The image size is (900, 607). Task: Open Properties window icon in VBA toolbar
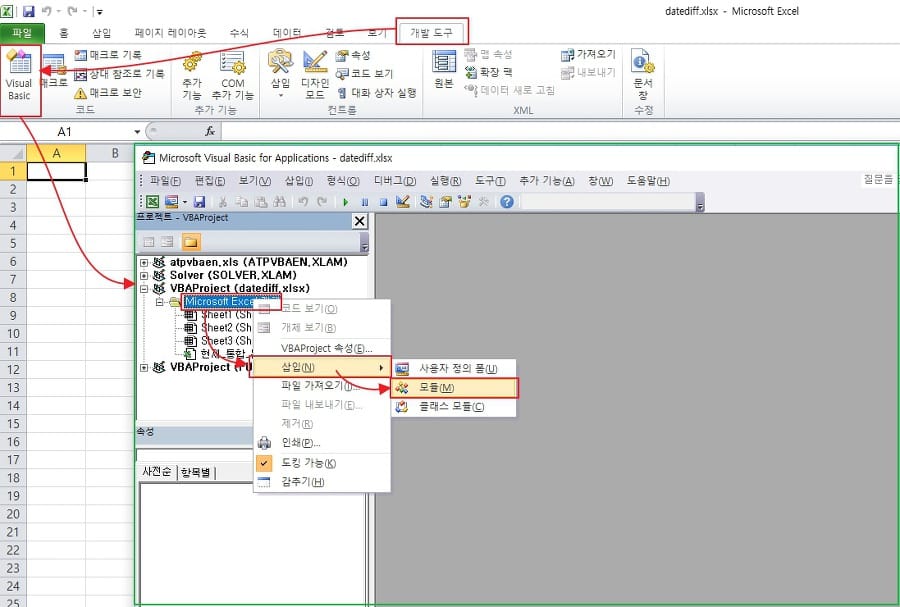click(x=445, y=201)
